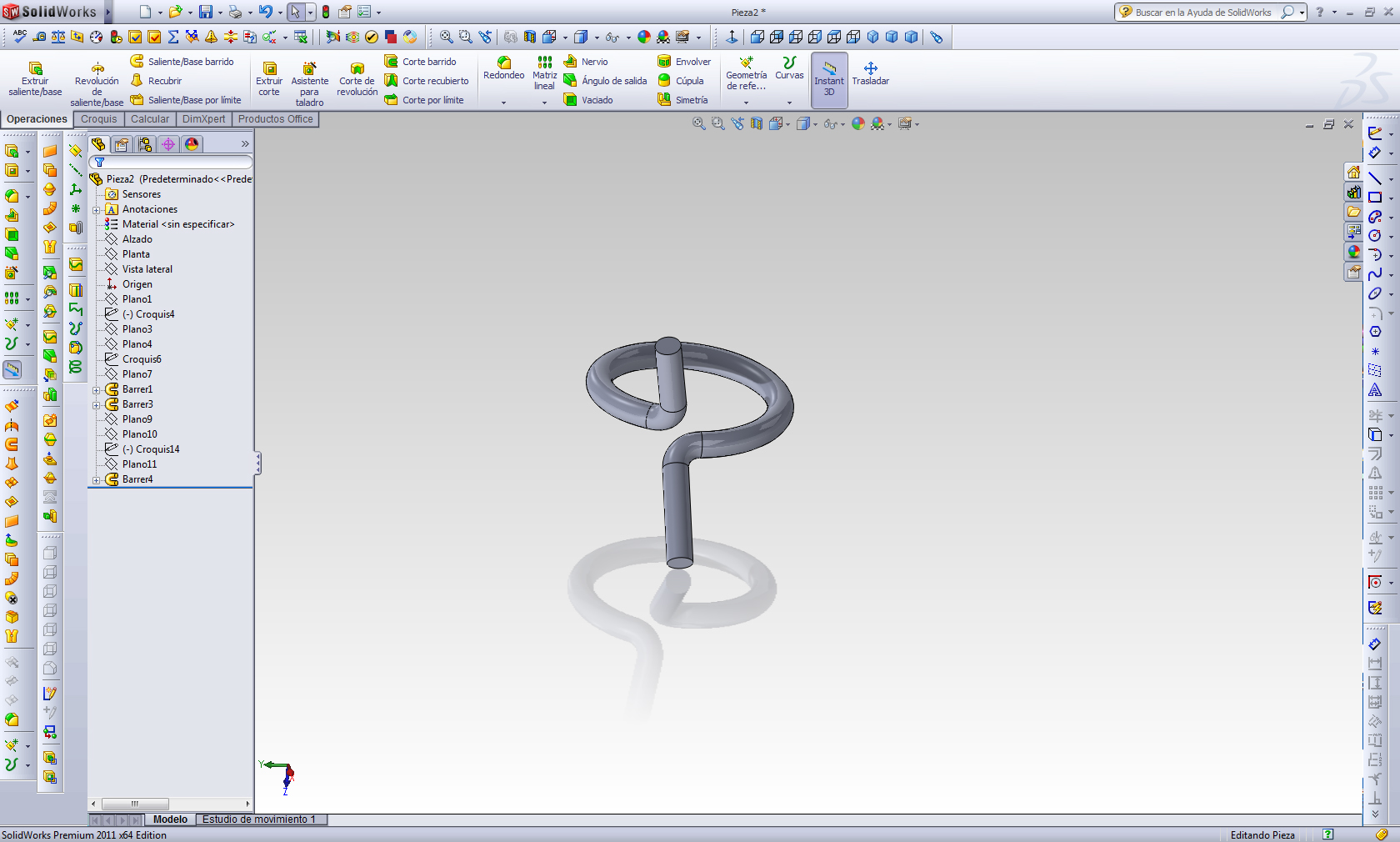Open SolidWorks main menu arrow
This screenshot has height=842, width=1400.
click(107, 12)
